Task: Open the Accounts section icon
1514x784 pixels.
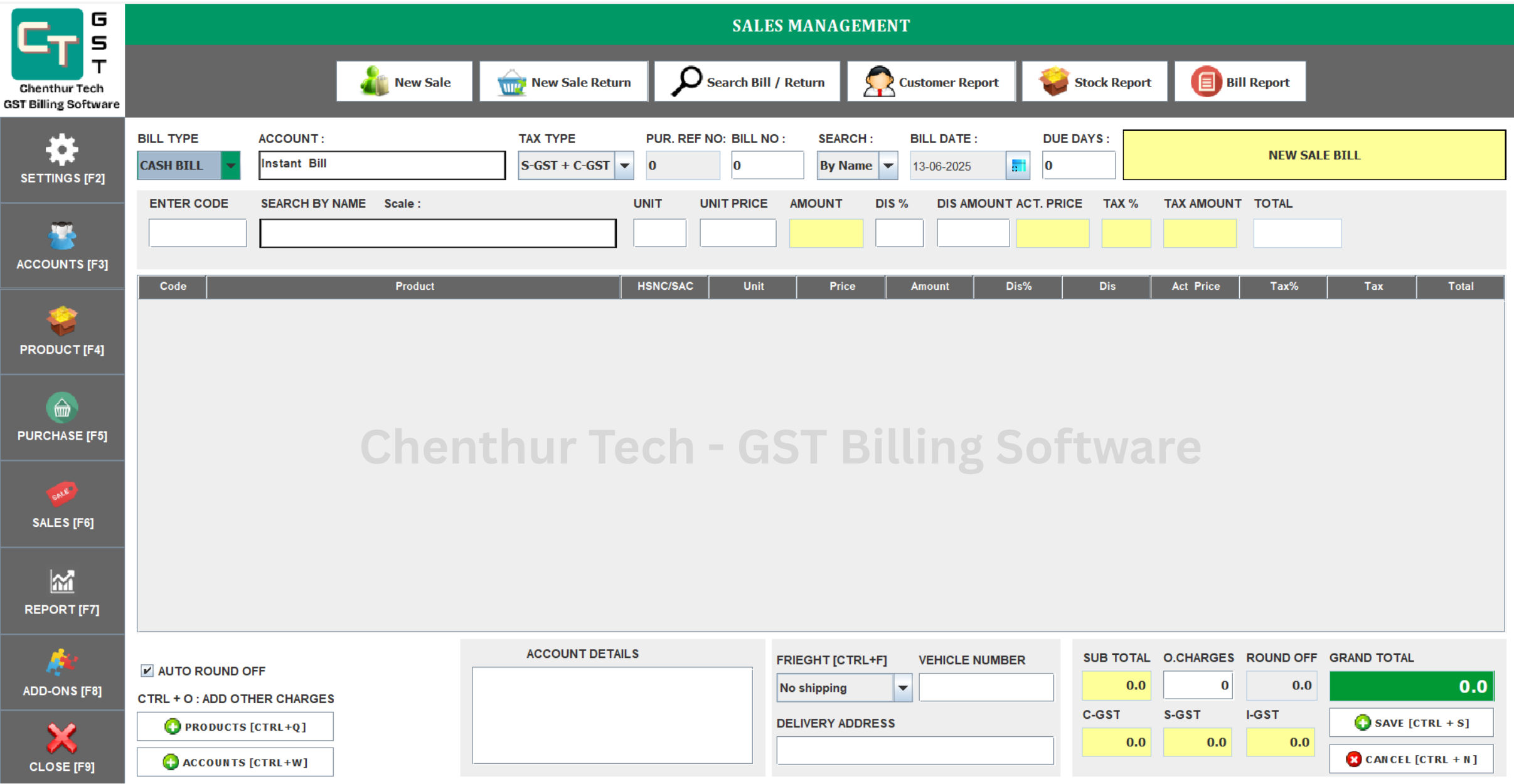Action: click(x=61, y=236)
